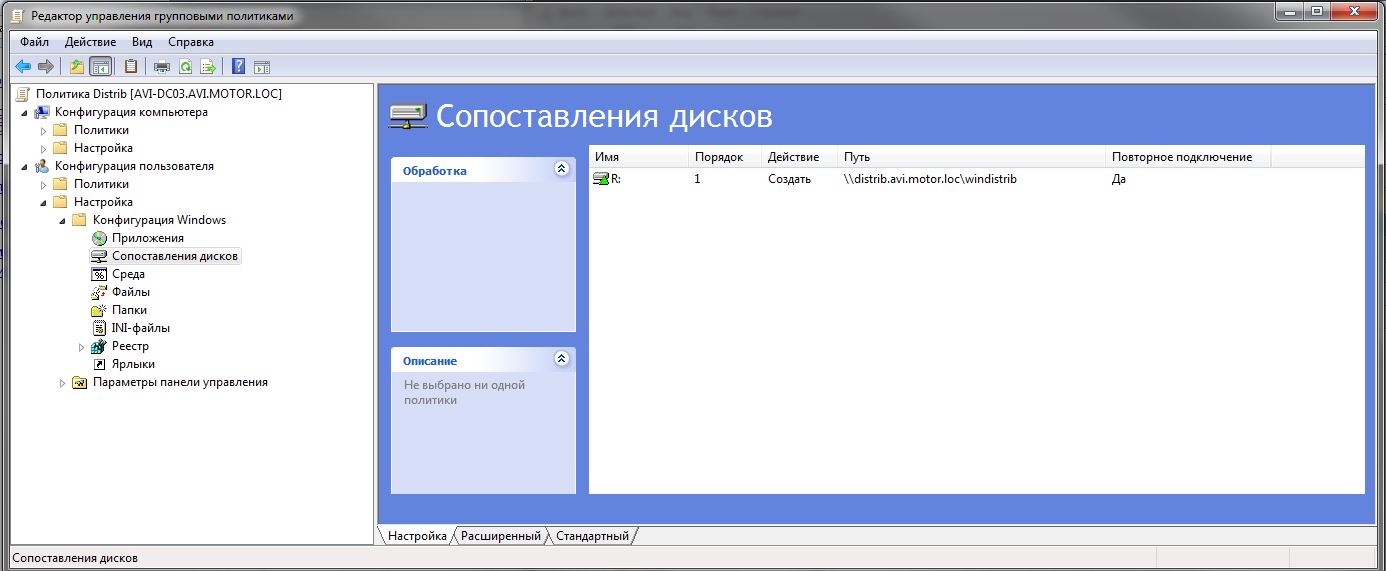Screen dimensions: 1386x571
Task: Click the Сопоставления дисков drive icon in tree
Action: (x=99, y=256)
